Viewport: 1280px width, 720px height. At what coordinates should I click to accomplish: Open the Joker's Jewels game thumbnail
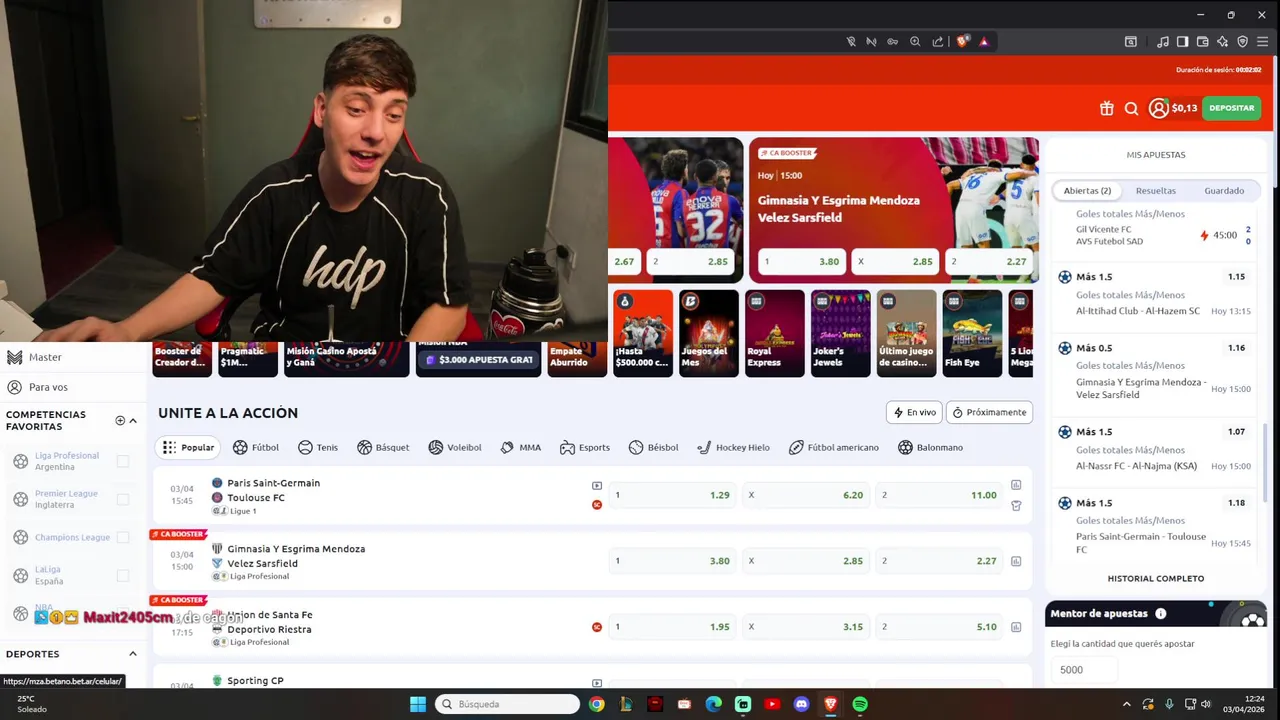(840, 333)
